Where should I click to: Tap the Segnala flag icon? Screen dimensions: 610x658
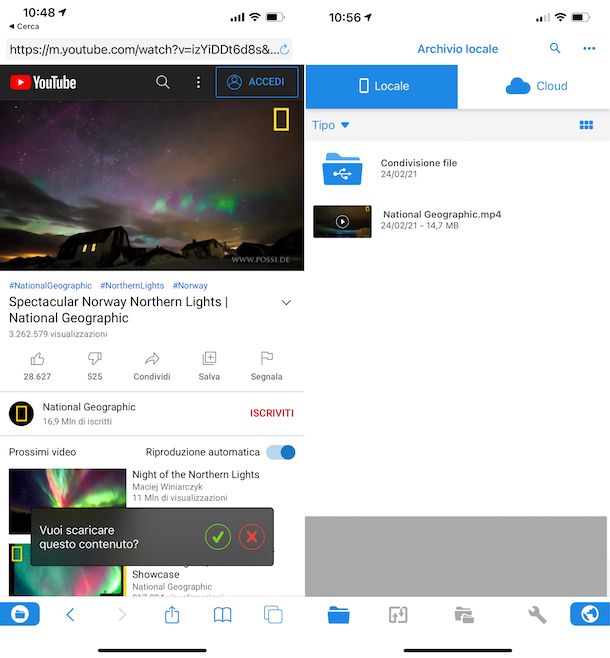point(266,358)
